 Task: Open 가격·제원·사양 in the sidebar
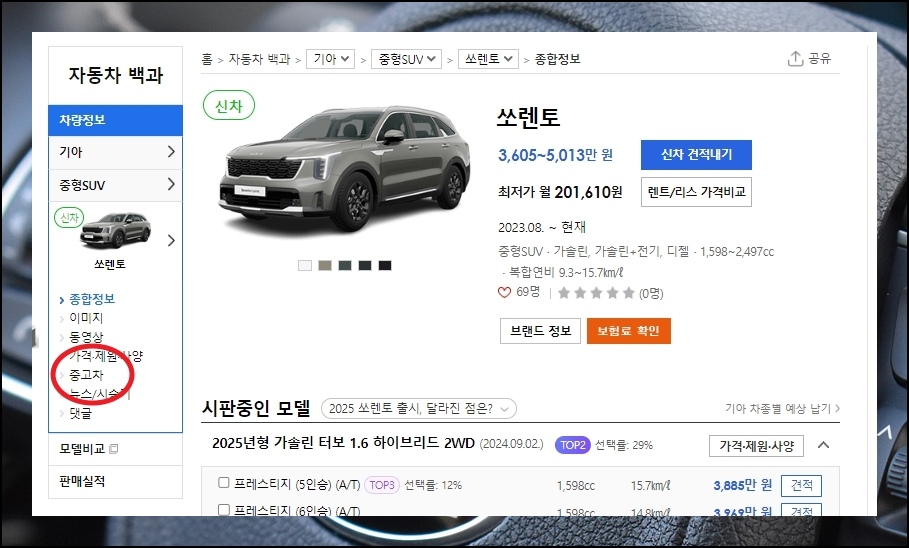click(x=106, y=355)
